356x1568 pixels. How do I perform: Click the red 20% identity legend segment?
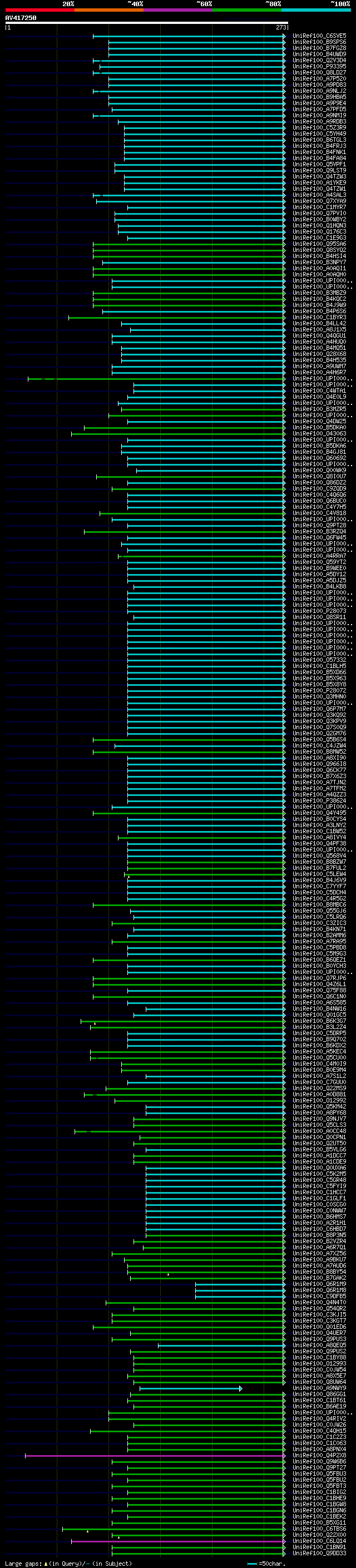coord(39,10)
